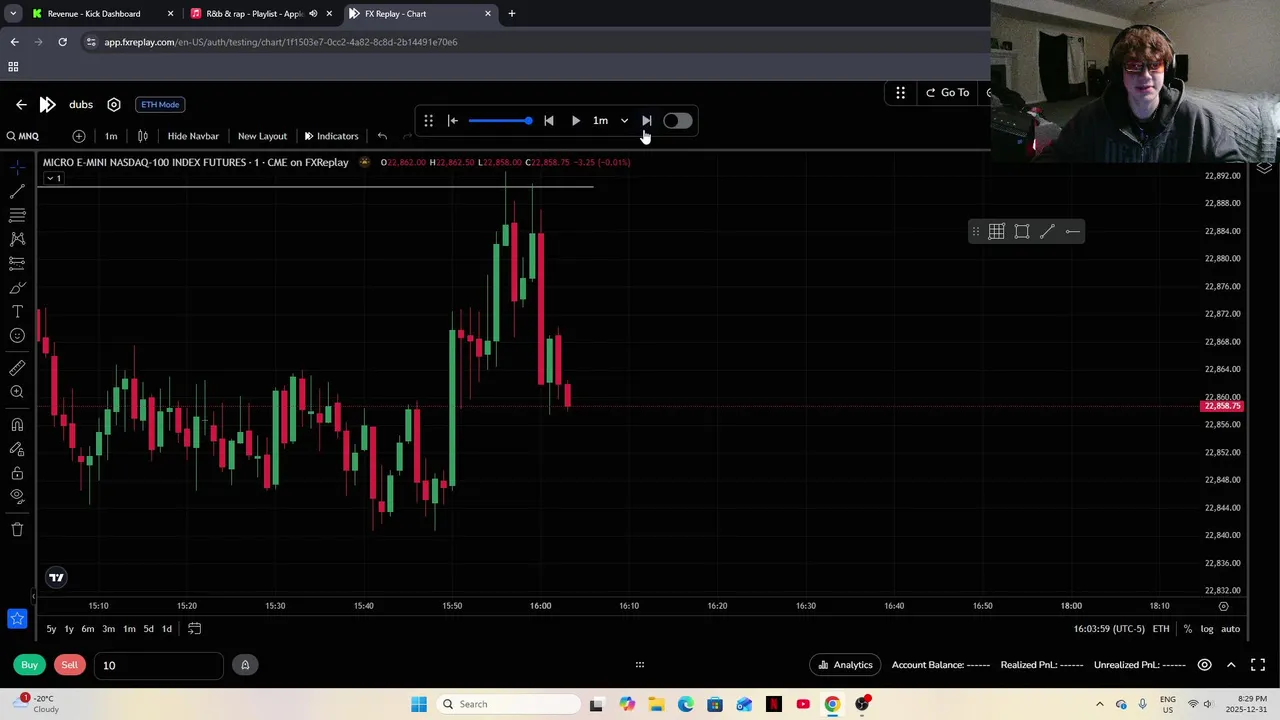The height and width of the screenshot is (720, 1280).
Task: Click the FX Replay logo icon
Action: [x=47, y=104]
